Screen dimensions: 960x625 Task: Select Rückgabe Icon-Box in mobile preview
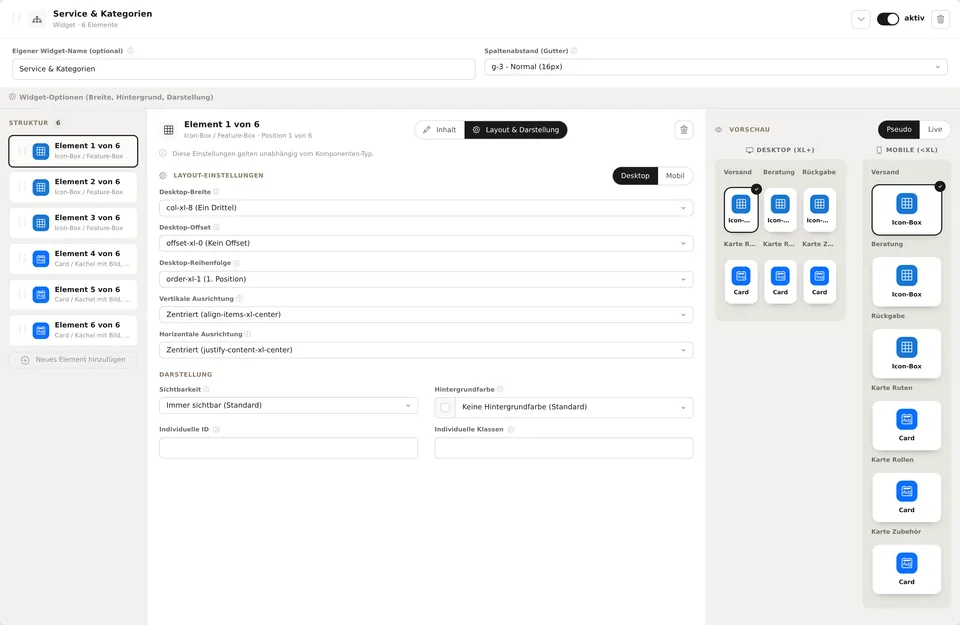pos(906,354)
